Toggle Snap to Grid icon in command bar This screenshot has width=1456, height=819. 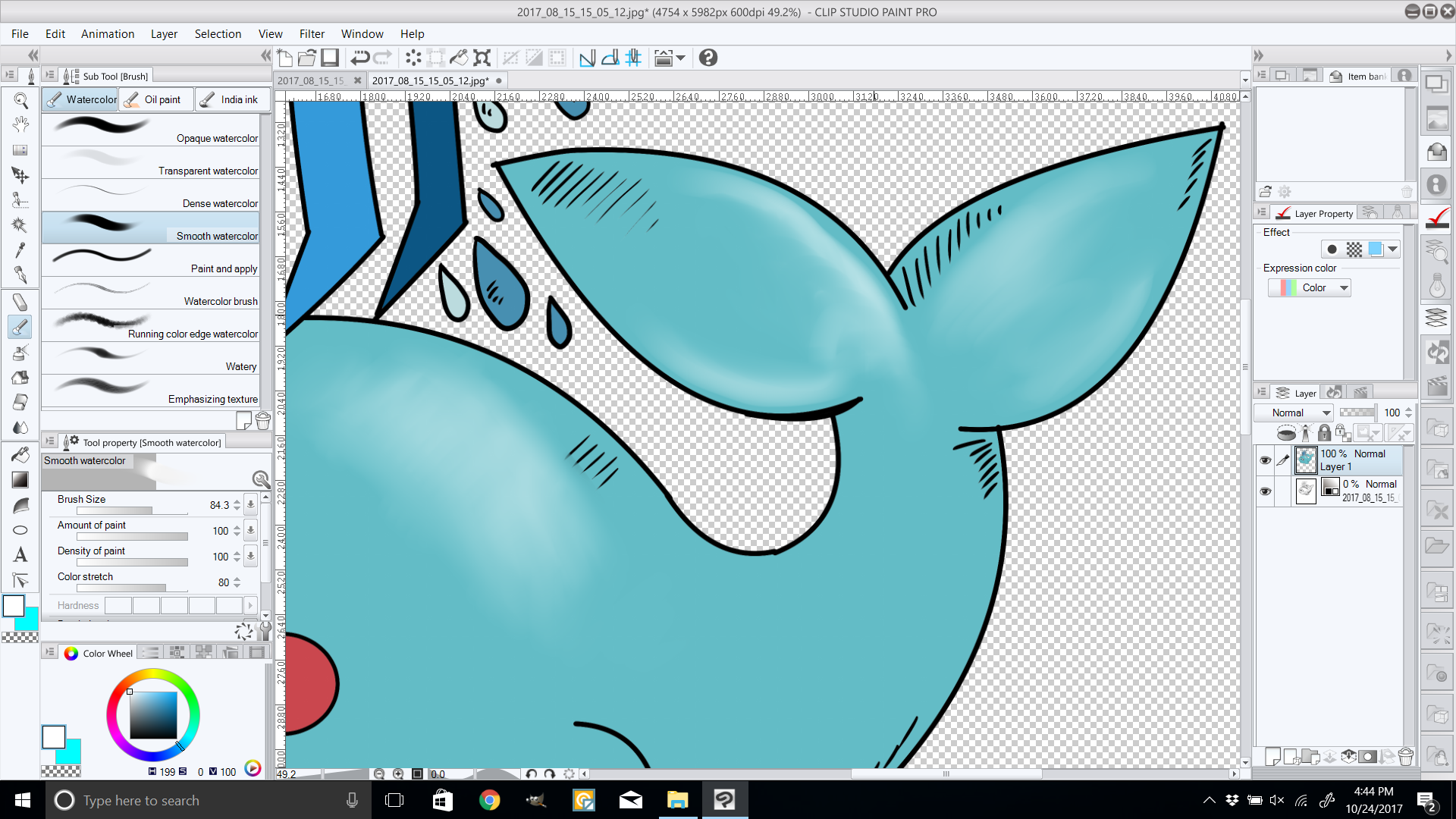coord(634,58)
